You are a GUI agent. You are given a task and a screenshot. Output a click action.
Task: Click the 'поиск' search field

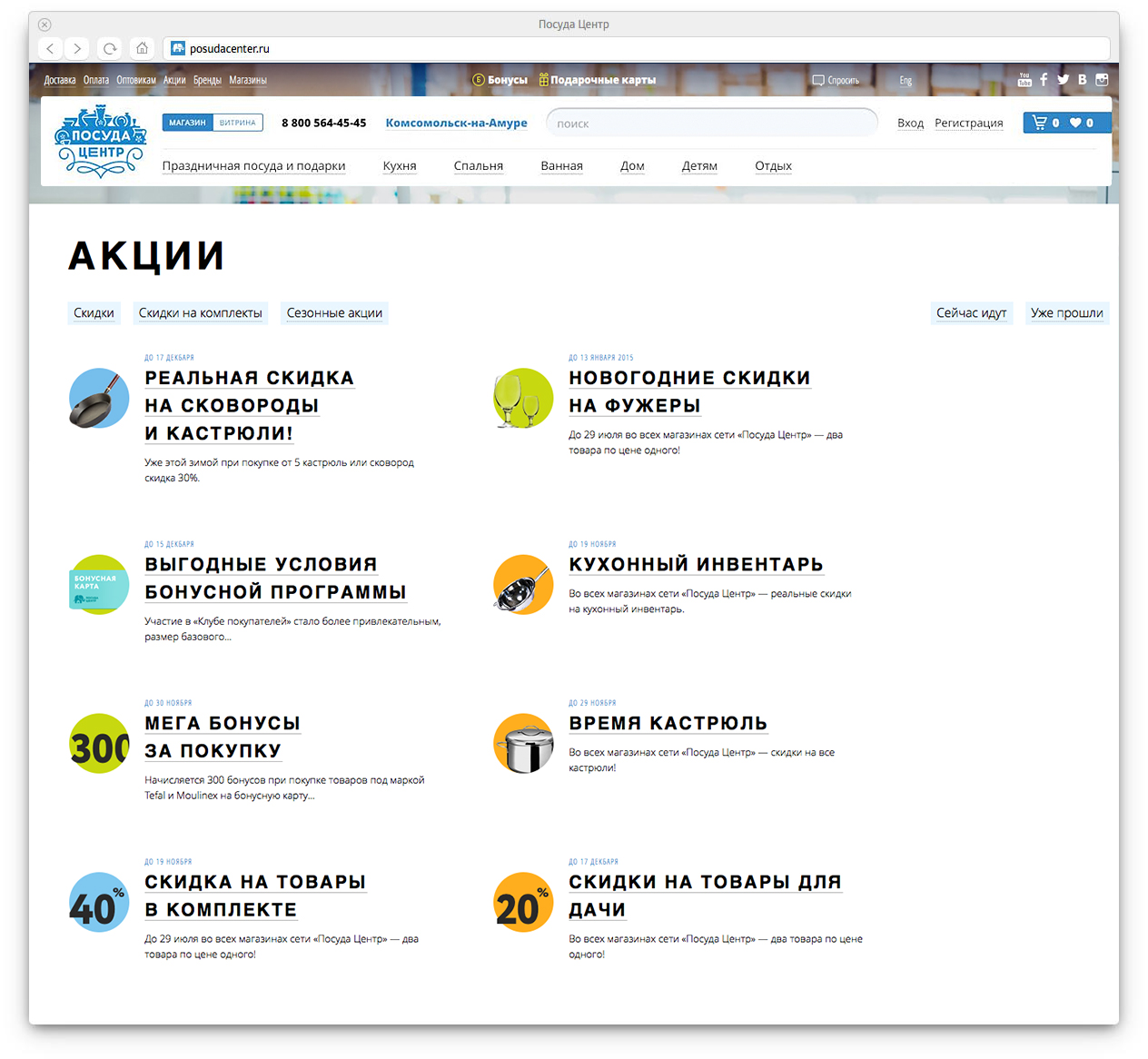coord(711,124)
